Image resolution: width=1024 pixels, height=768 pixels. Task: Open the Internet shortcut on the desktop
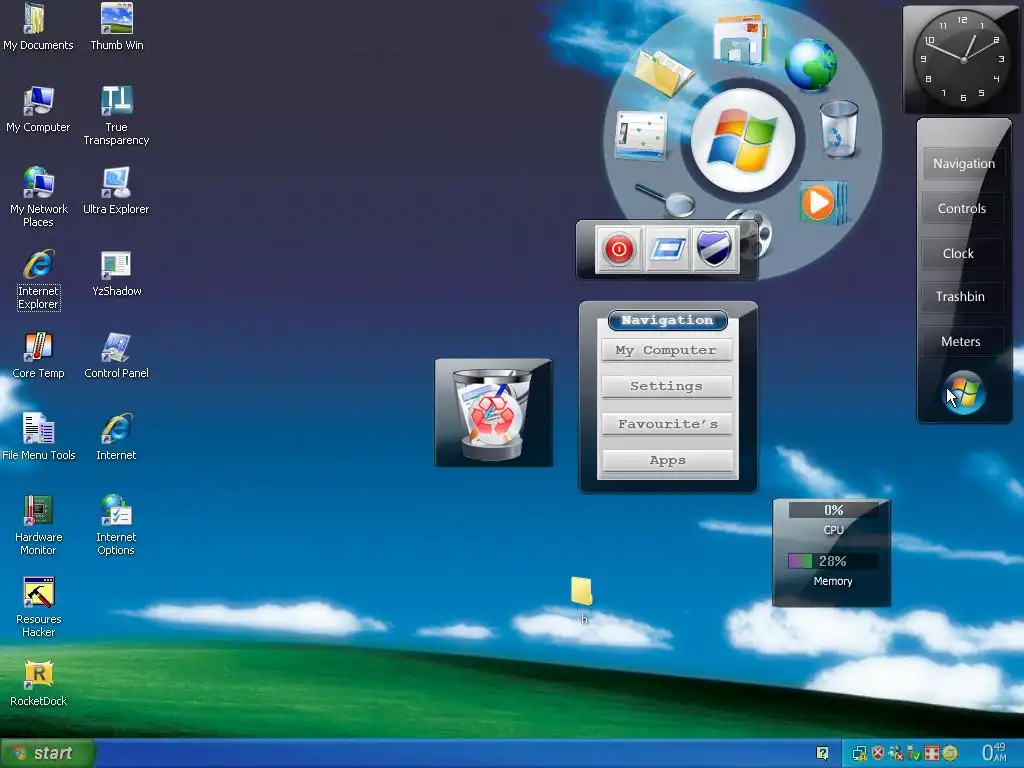116,437
